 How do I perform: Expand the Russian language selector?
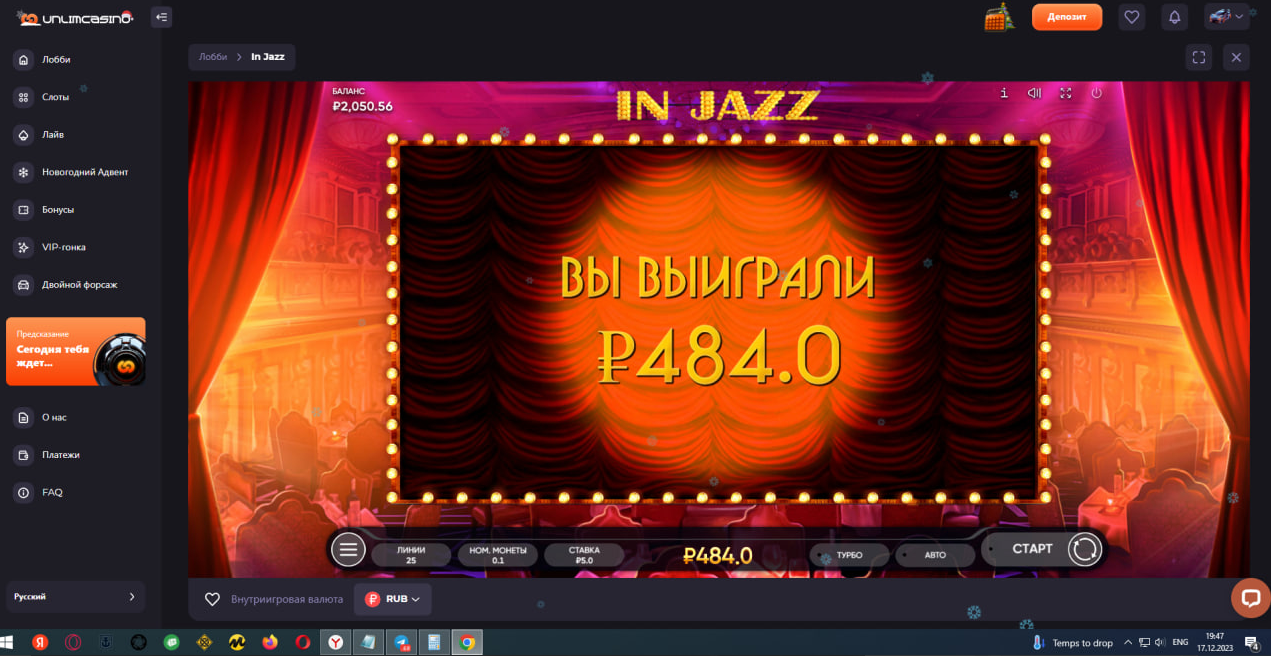pyautogui.click(x=75, y=597)
